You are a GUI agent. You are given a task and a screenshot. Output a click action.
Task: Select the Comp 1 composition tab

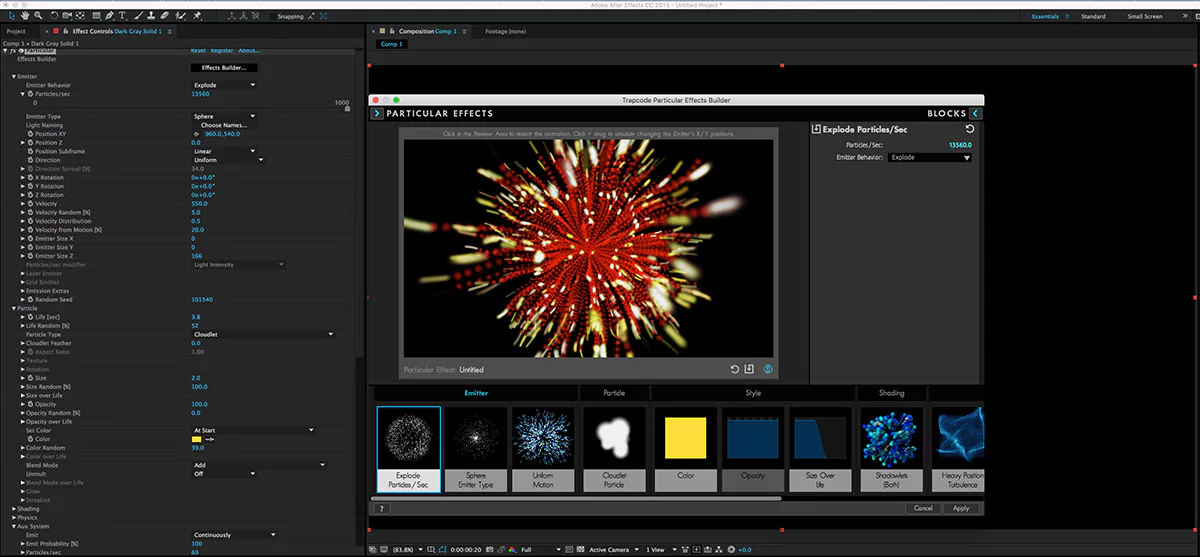click(391, 44)
